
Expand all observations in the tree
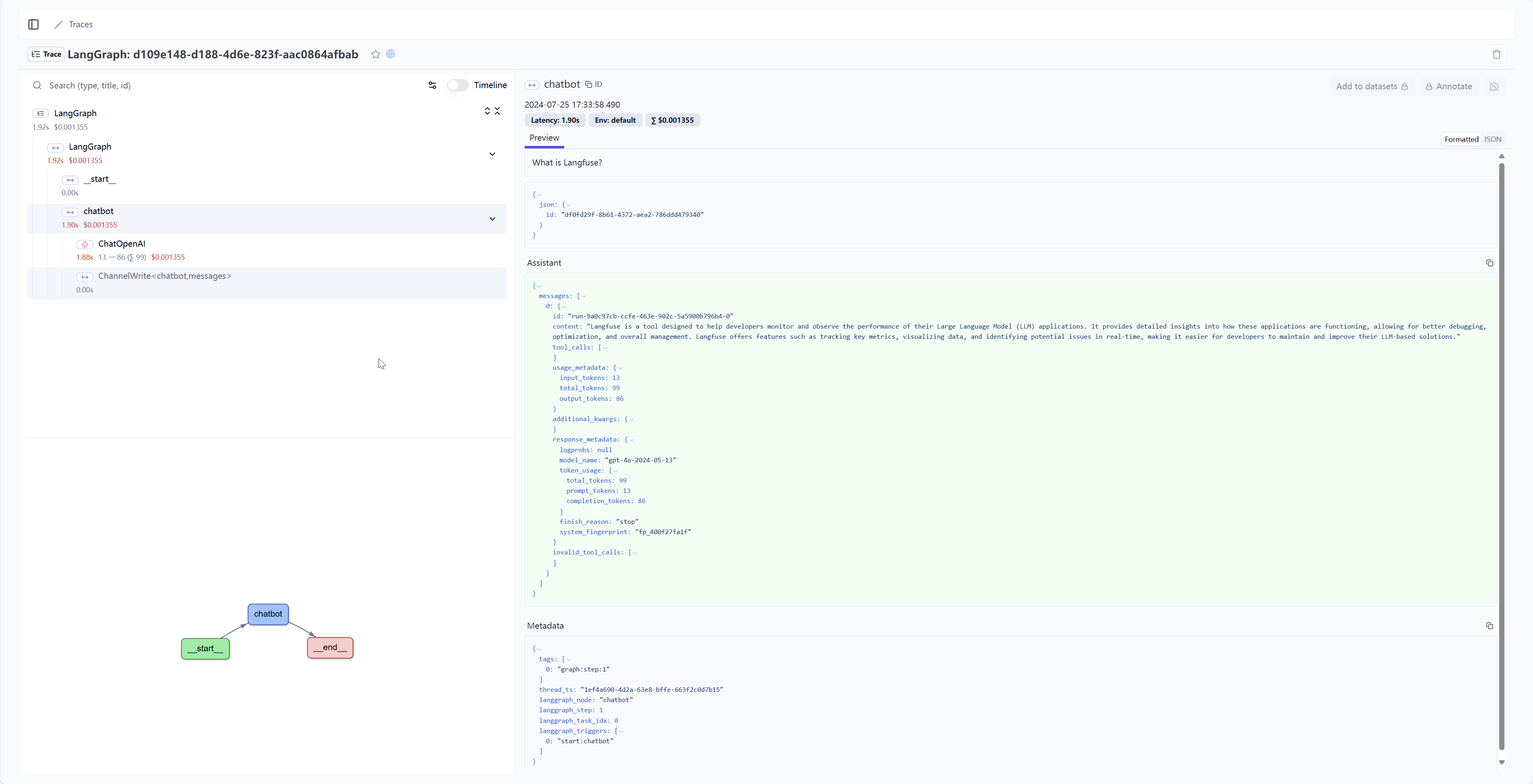pos(488,111)
